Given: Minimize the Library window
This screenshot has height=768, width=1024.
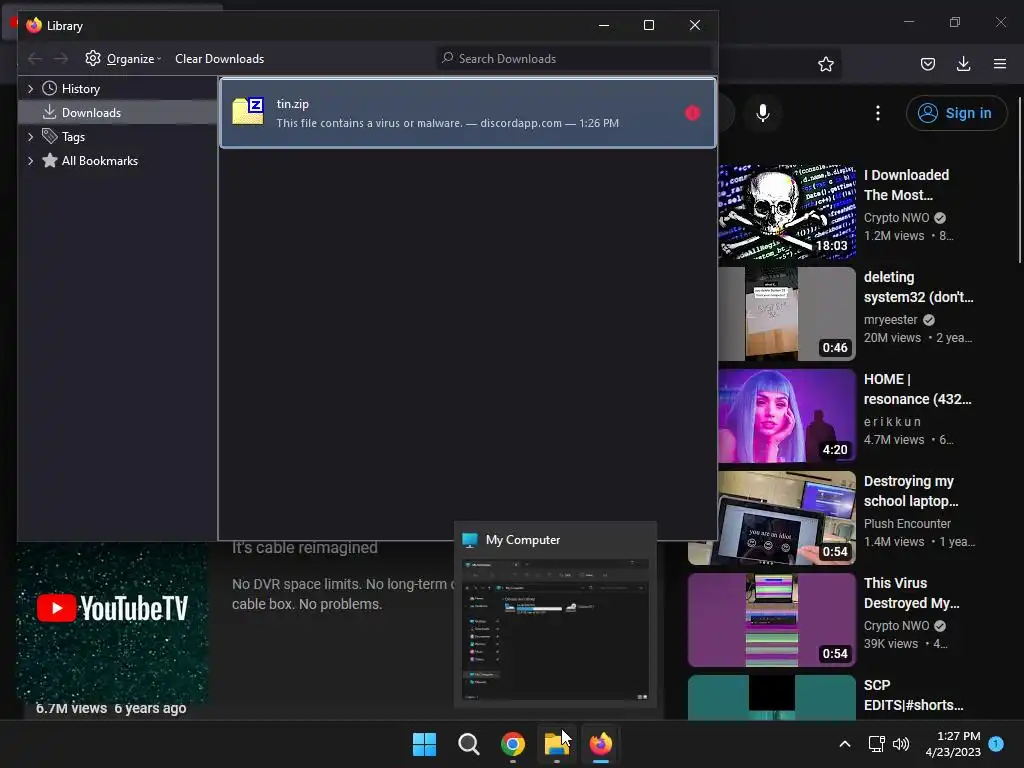Looking at the screenshot, I should coord(604,25).
